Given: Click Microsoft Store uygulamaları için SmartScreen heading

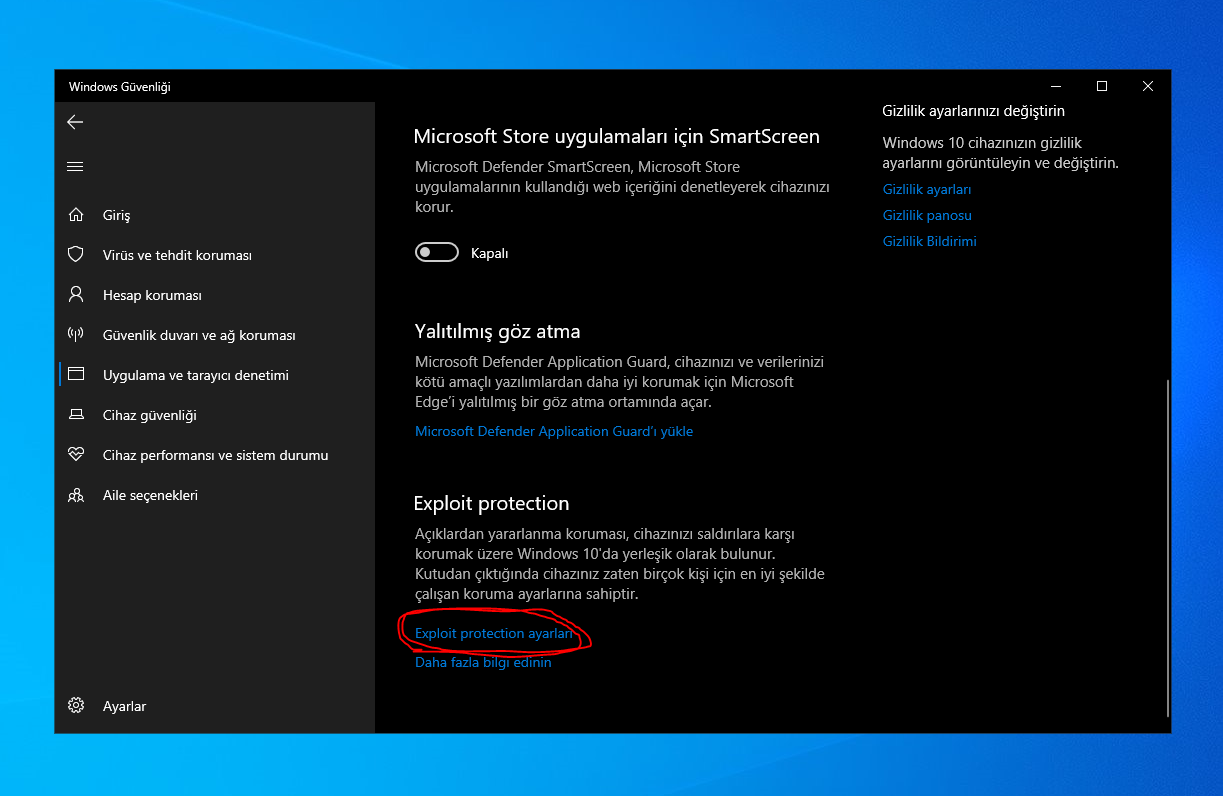Looking at the screenshot, I should (617, 136).
